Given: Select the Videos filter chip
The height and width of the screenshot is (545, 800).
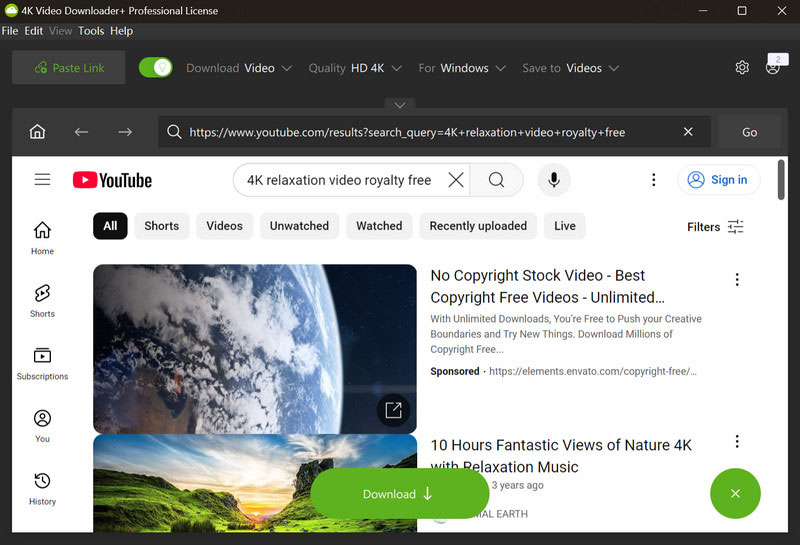Looking at the screenshot, I should [x=224, y=226].
